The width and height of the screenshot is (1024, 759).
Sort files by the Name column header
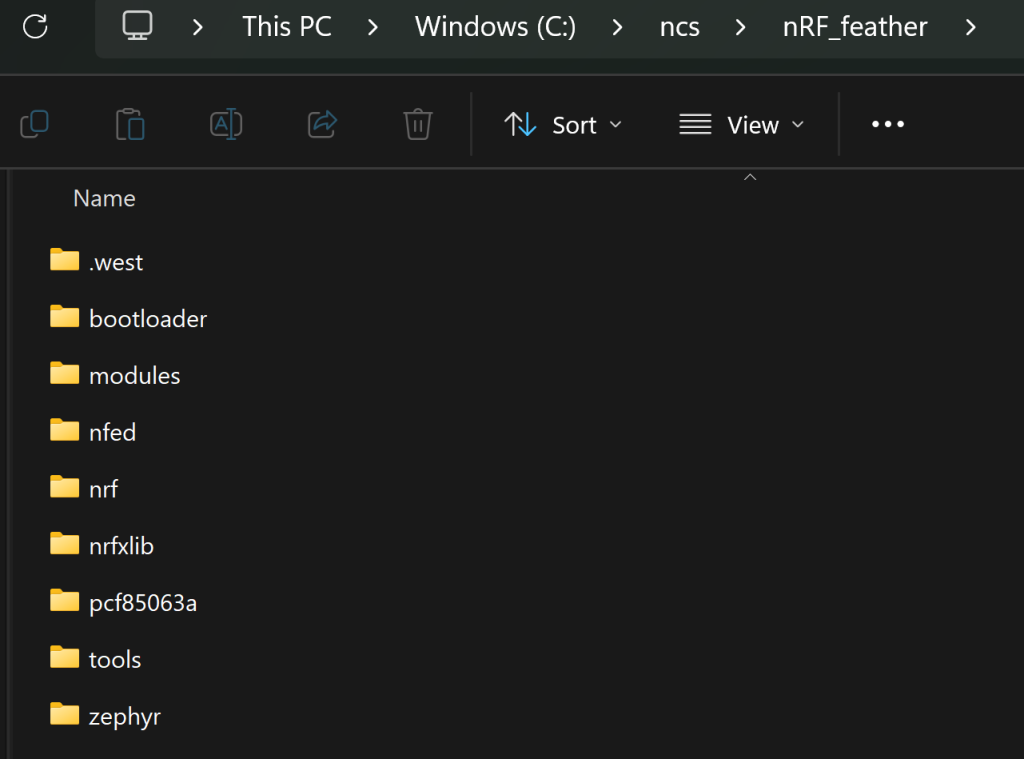tap(104, 198)
